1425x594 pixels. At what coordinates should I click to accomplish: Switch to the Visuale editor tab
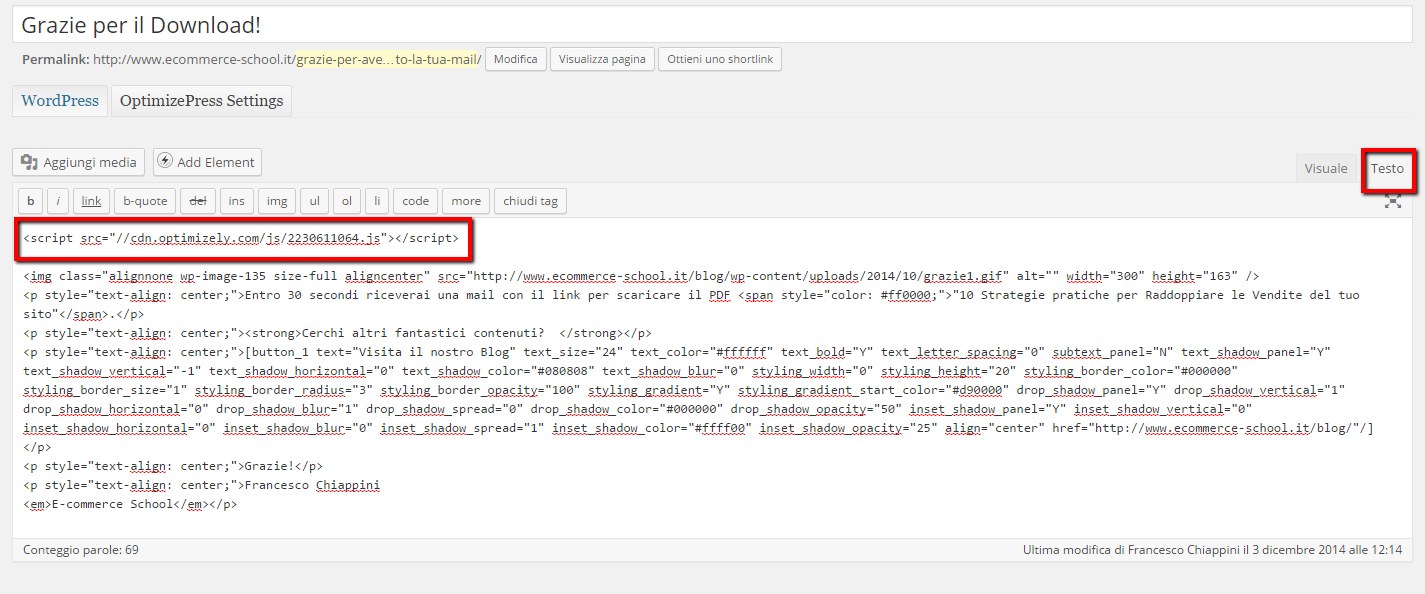(x=1325, y=169)
